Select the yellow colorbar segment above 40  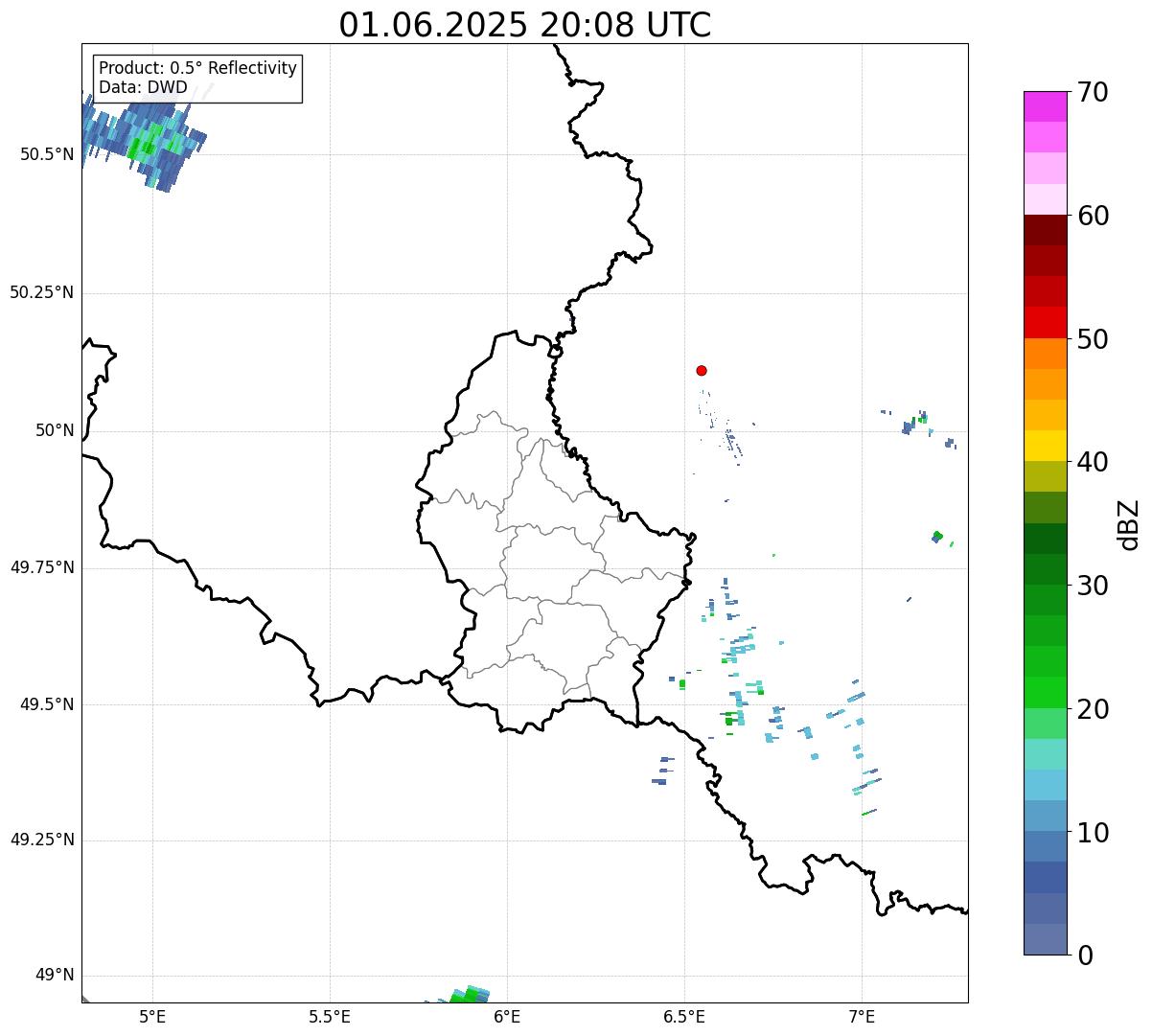(x=1045, y=446)
